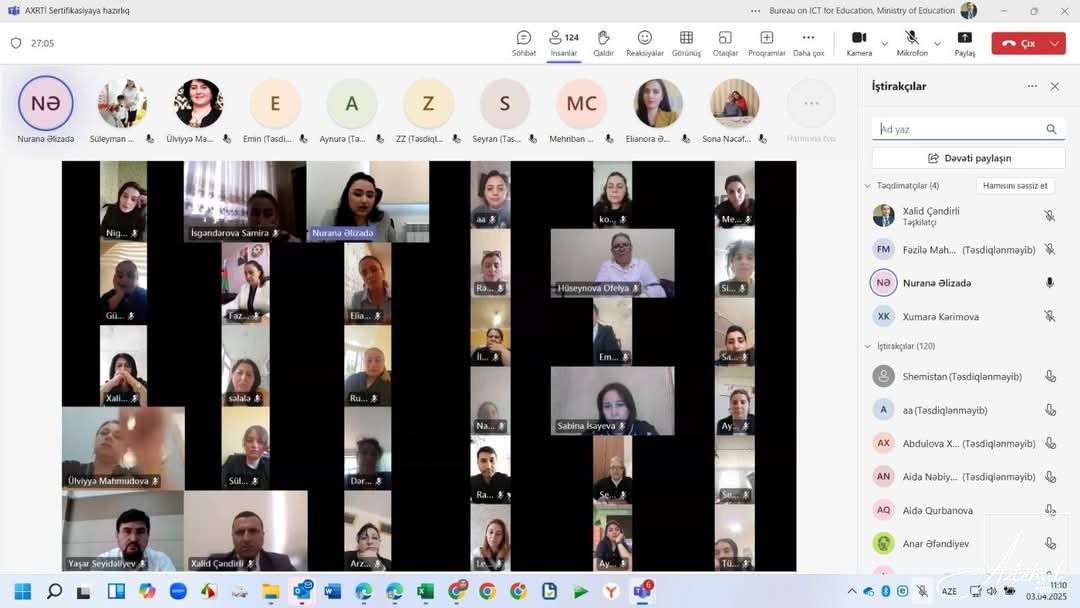This screenshot has height=608, width=1080.
Task: Mute Nuranə Əlizadə's microphone in participant list
Action: coord(1049,283)
